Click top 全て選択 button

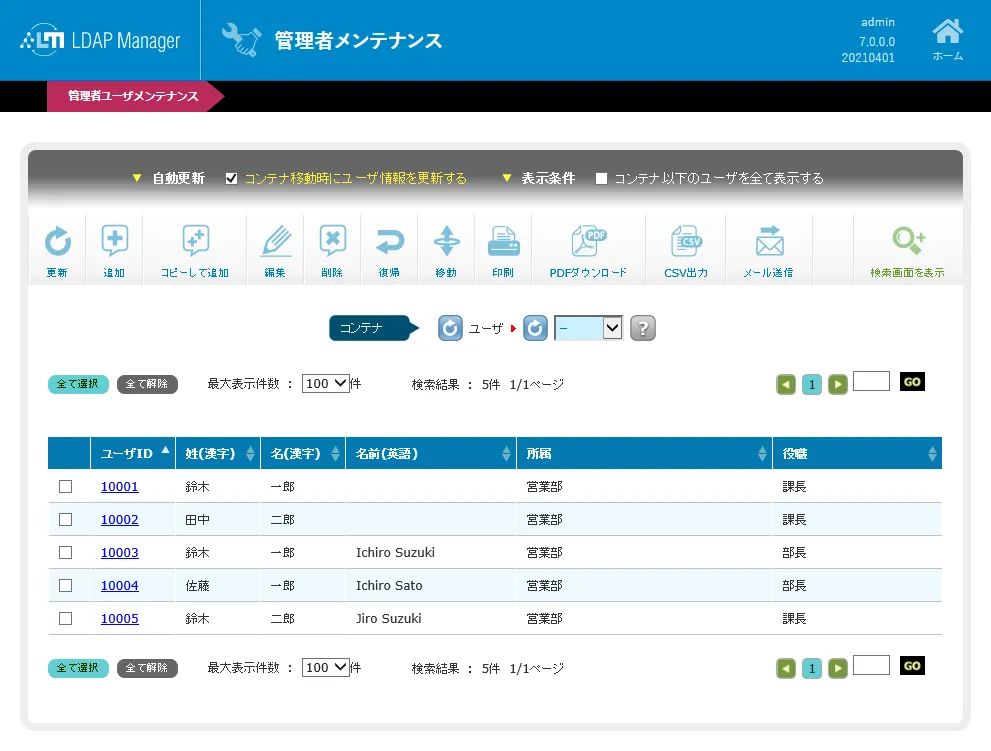click(78, 384)
